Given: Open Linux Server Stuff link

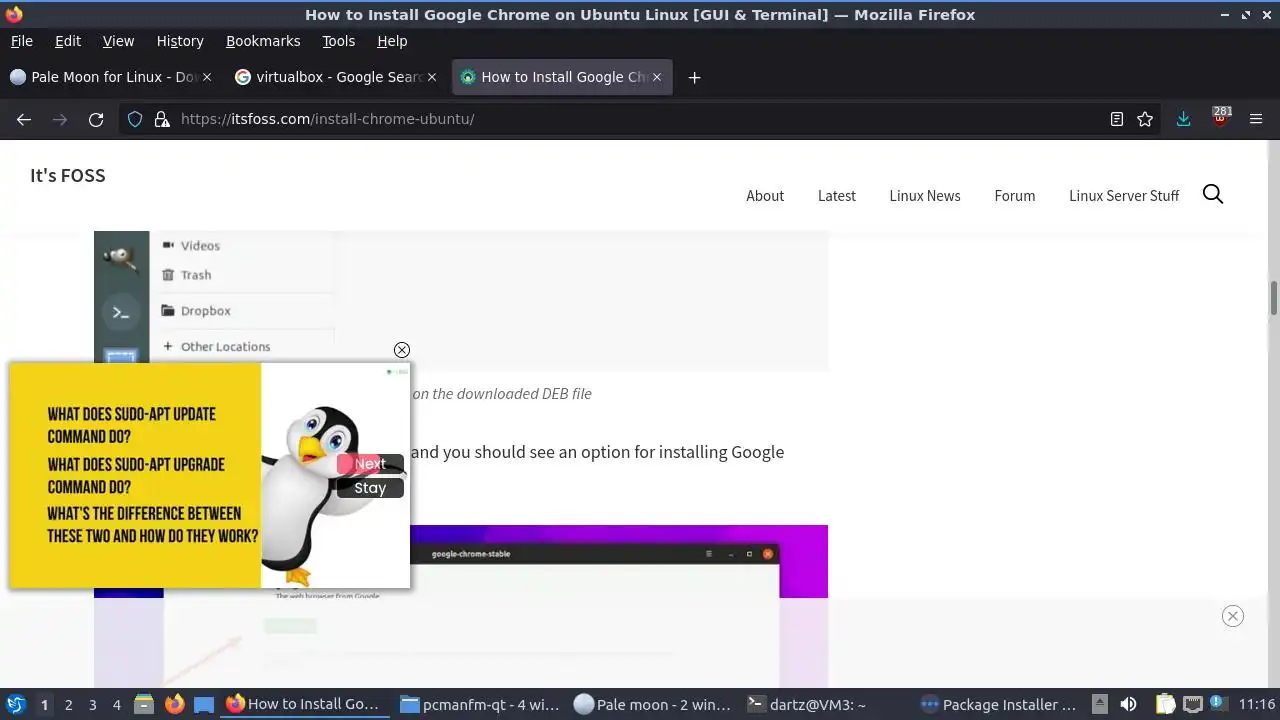Looking at the screenshot, I should tap(1124, 196).
